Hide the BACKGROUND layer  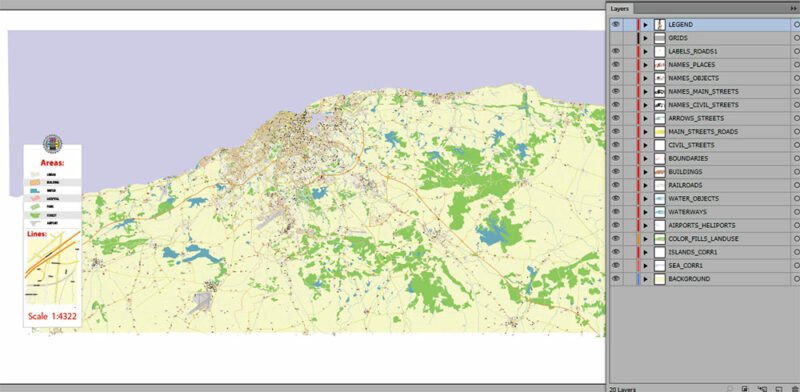click(x=616, y=279)
